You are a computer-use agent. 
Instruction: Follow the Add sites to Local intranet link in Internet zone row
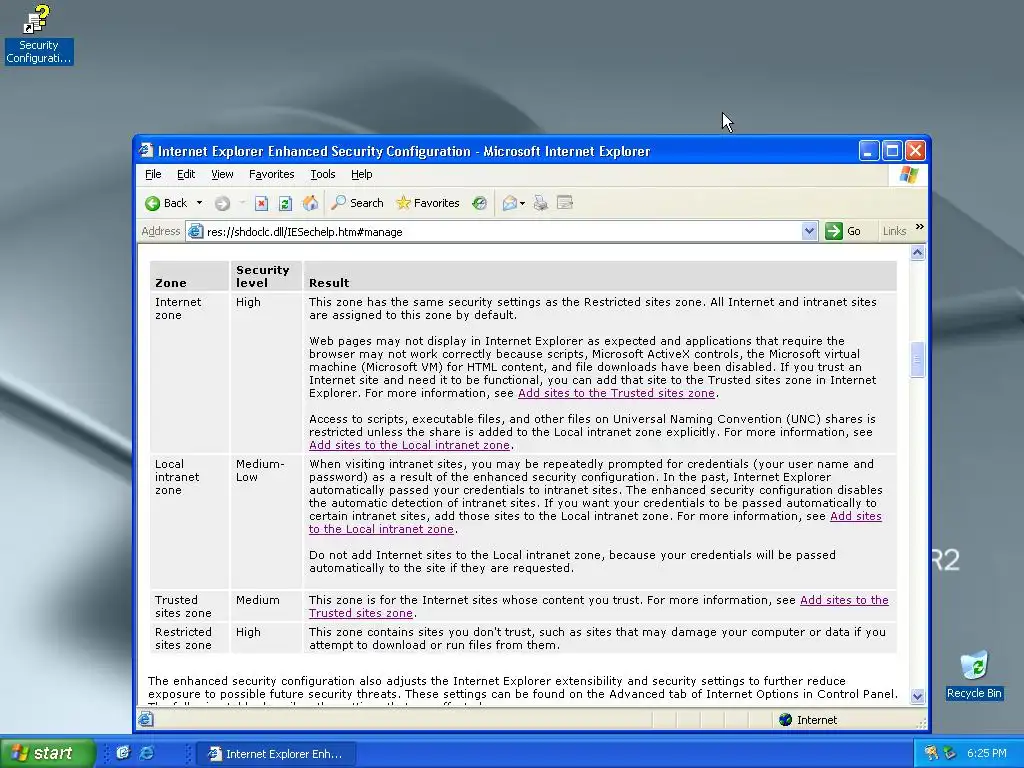click(409, 445)
